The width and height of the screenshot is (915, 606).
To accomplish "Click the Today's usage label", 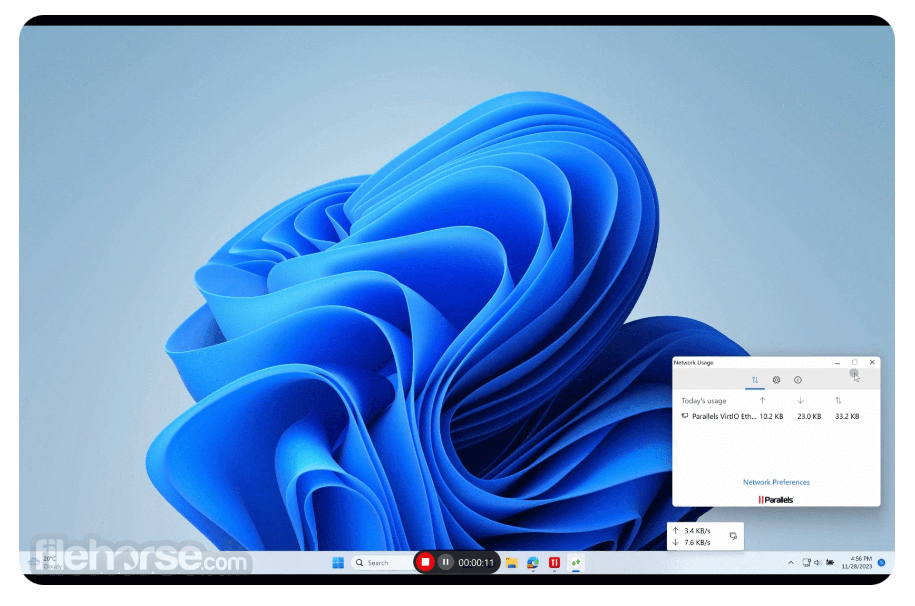I will click(x=704, y=401).
